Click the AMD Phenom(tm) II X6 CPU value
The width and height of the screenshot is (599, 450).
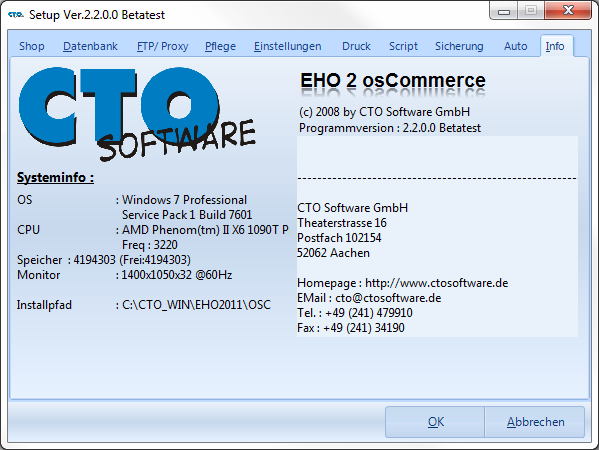coord(205,230)
